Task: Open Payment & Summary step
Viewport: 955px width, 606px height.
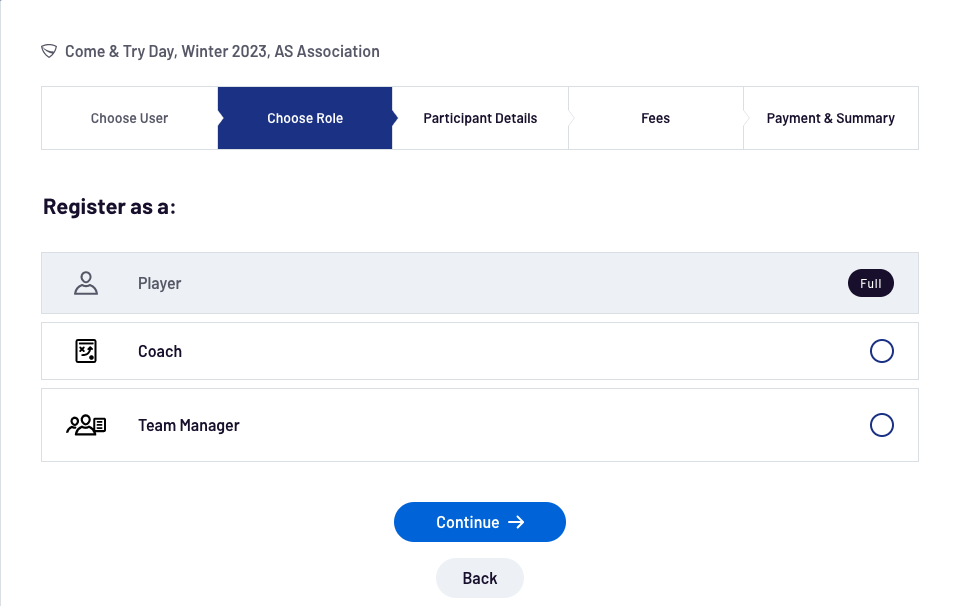Action: tap(830, 118)
